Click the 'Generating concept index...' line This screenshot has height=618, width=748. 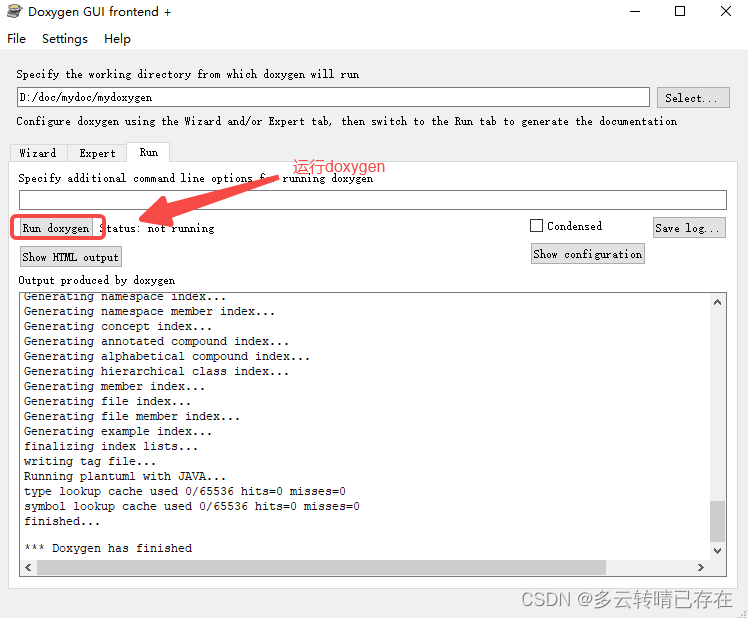[118, 326]
